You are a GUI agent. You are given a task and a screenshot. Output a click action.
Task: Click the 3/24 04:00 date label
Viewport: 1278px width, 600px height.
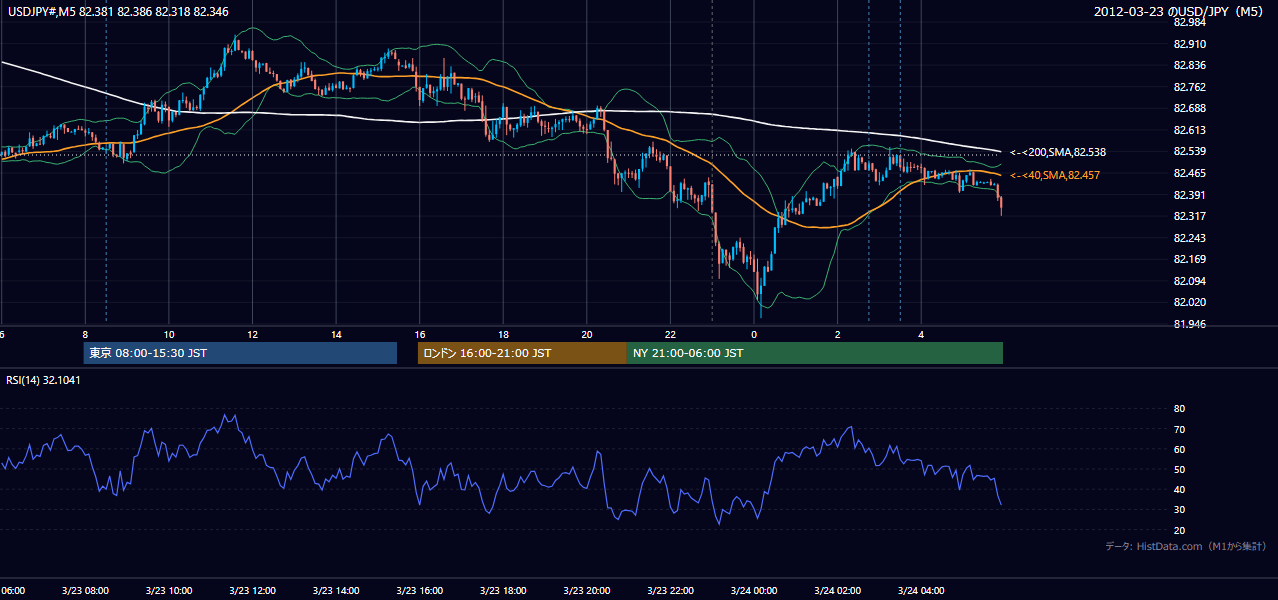(x=922, y=591)
